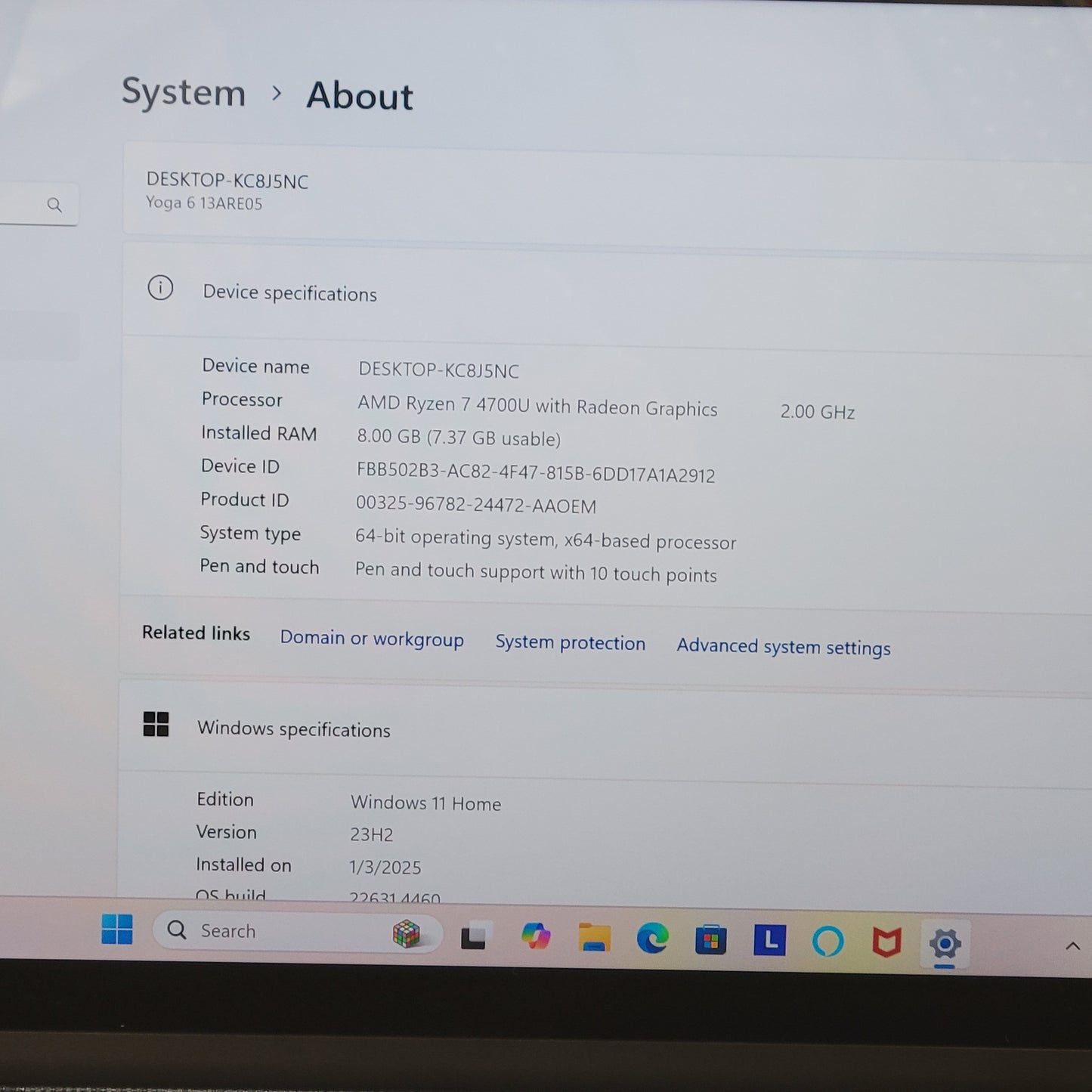Click the Windows logo beside Windows specifications
1092x1092 pixels.
point(156,724)
